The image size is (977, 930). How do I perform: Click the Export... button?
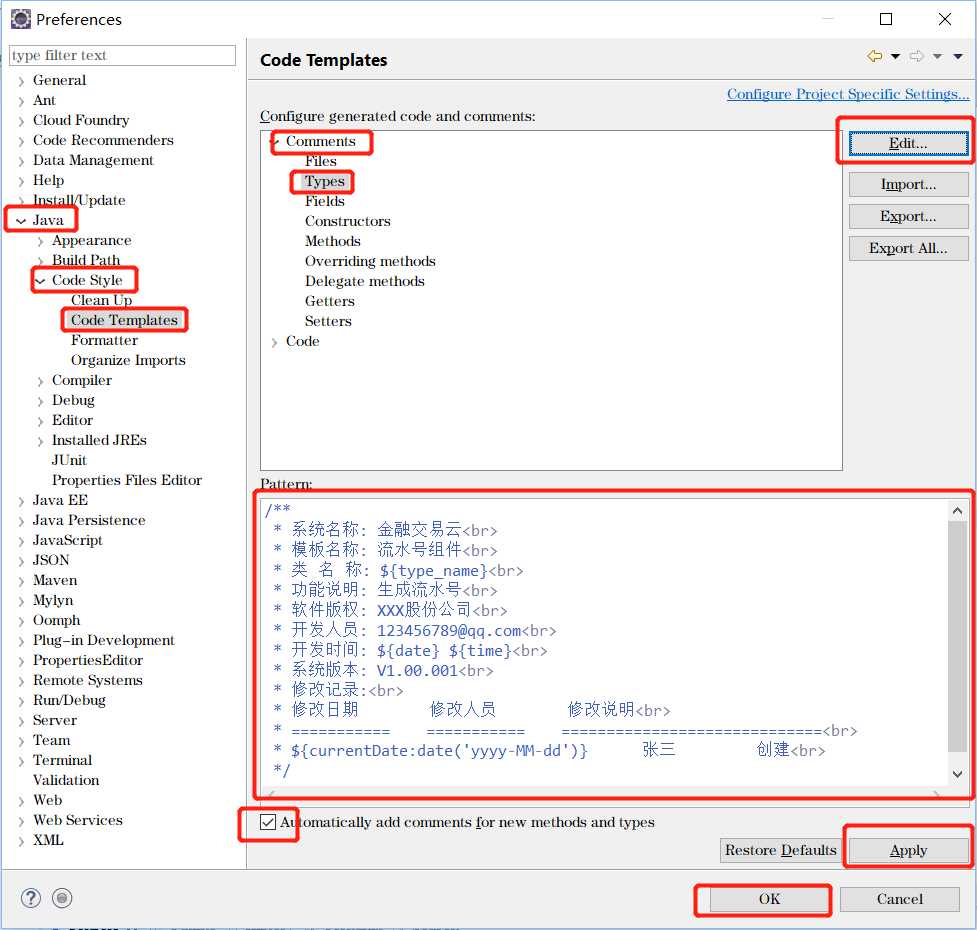click(x=908, y=216)
